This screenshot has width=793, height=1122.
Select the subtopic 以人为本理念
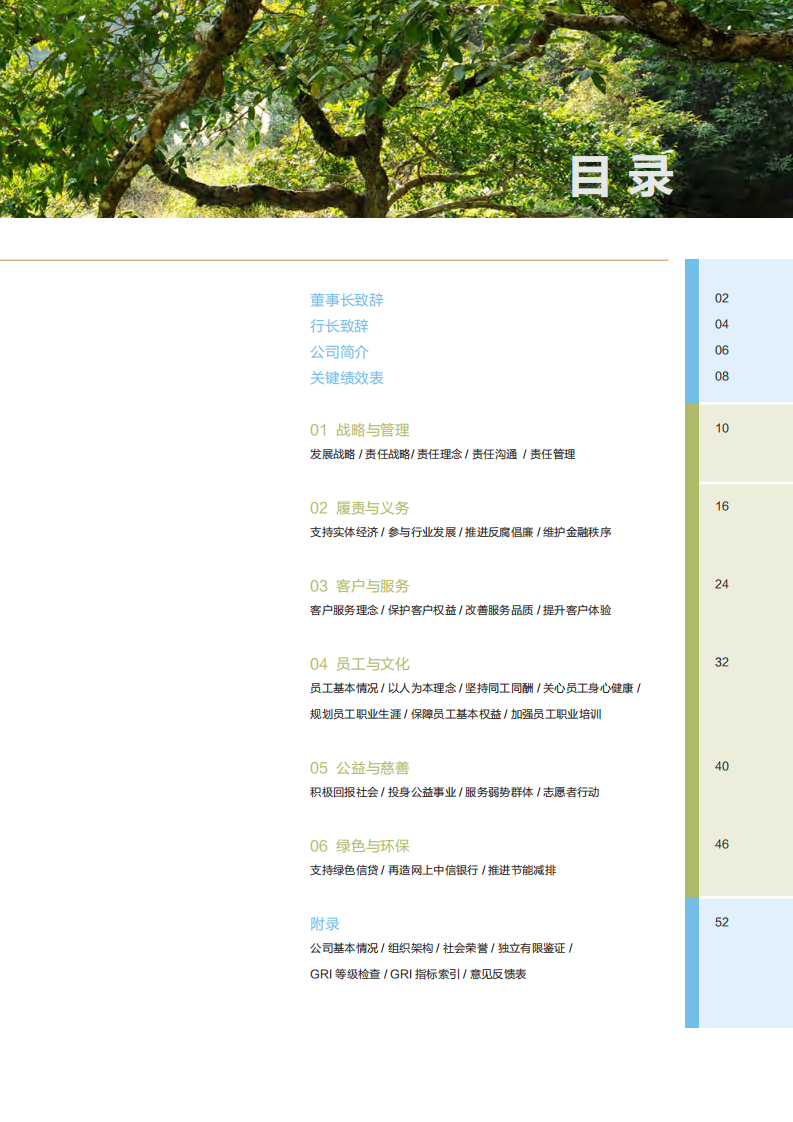[422, 688]
